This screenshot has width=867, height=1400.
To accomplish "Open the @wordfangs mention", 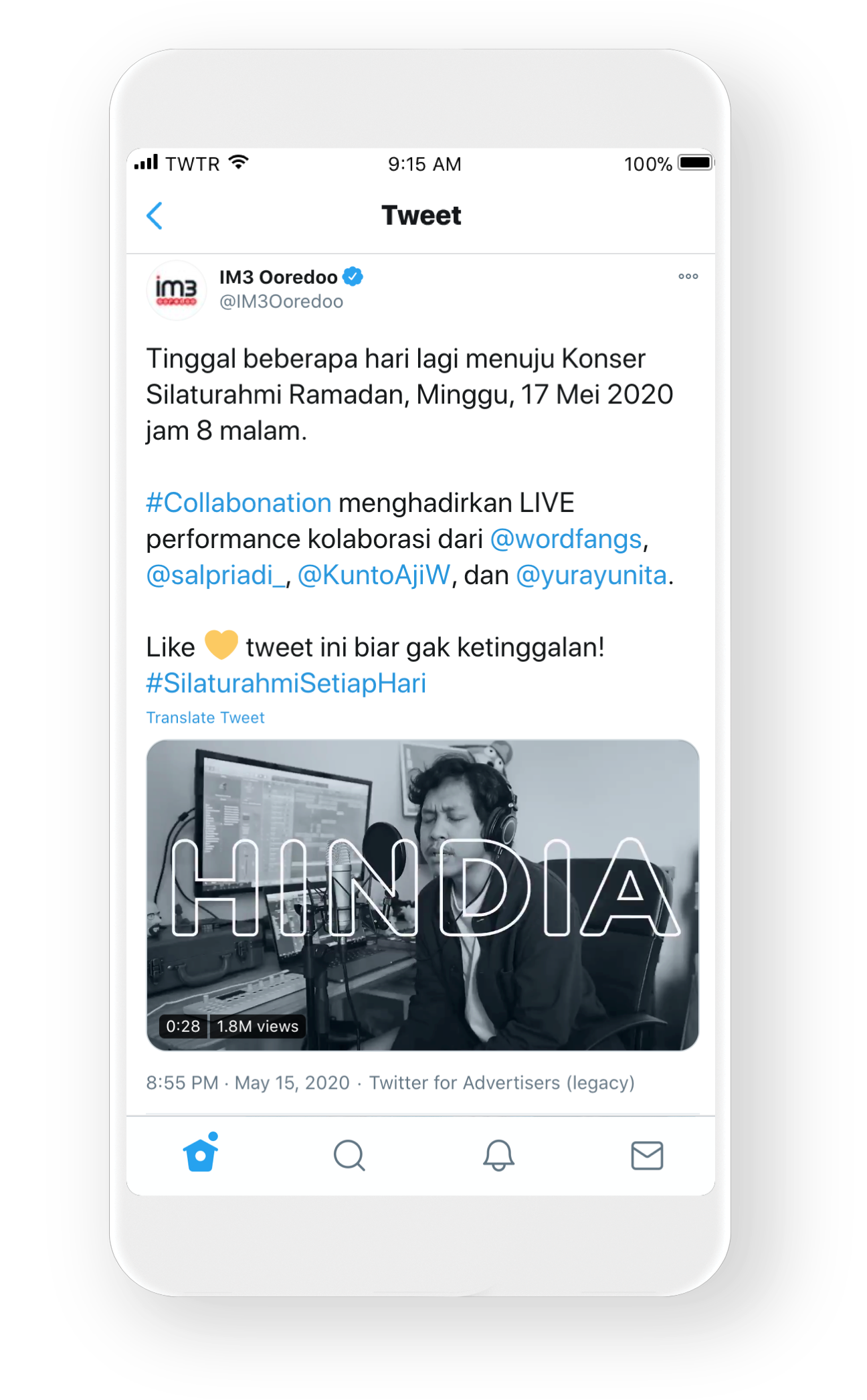I will pyautogui.click(x=566, y=539).
